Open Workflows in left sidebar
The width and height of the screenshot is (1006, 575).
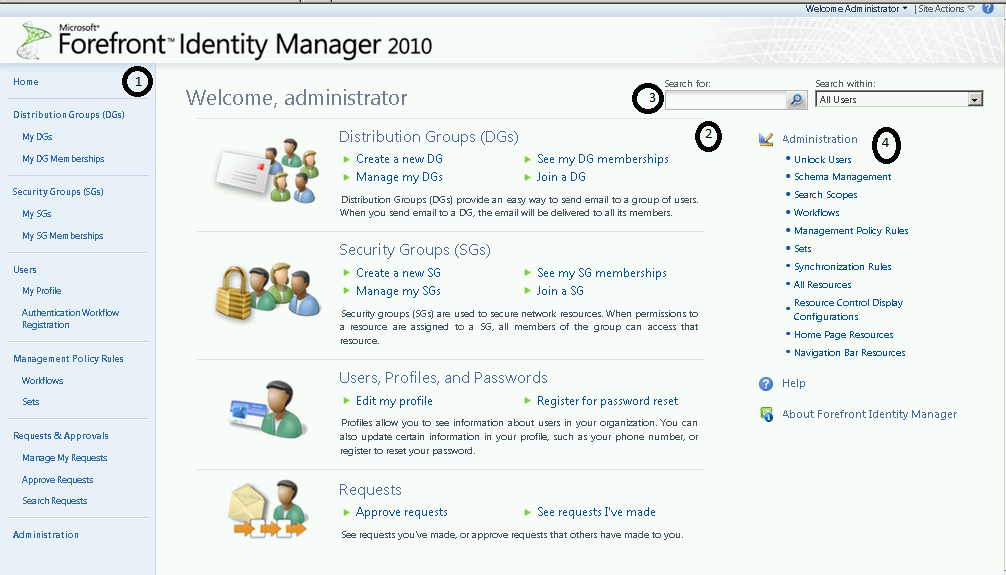click(x=42, y=381)
